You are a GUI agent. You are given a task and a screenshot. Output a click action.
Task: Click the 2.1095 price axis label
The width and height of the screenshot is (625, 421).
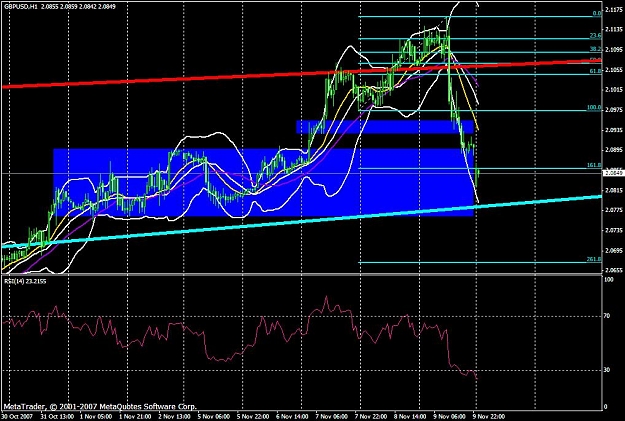coord(612,49)
